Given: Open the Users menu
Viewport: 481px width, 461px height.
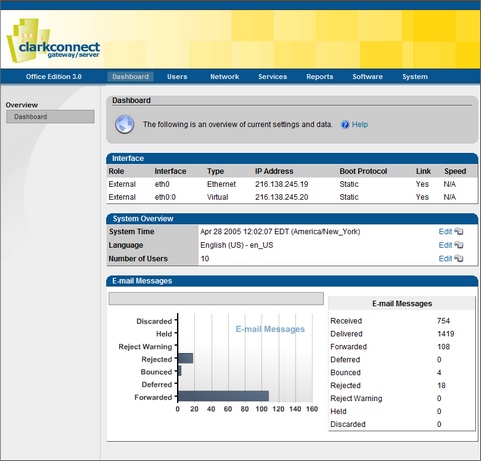Looking at the screenshot, I should point(177,77).
